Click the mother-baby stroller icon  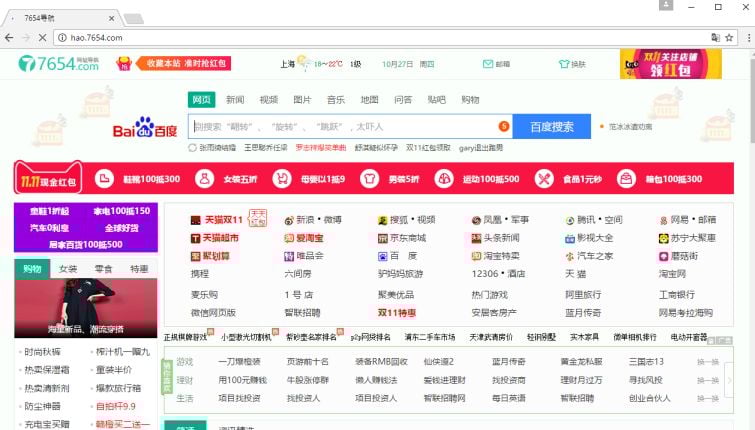click(x=282, y=179)
